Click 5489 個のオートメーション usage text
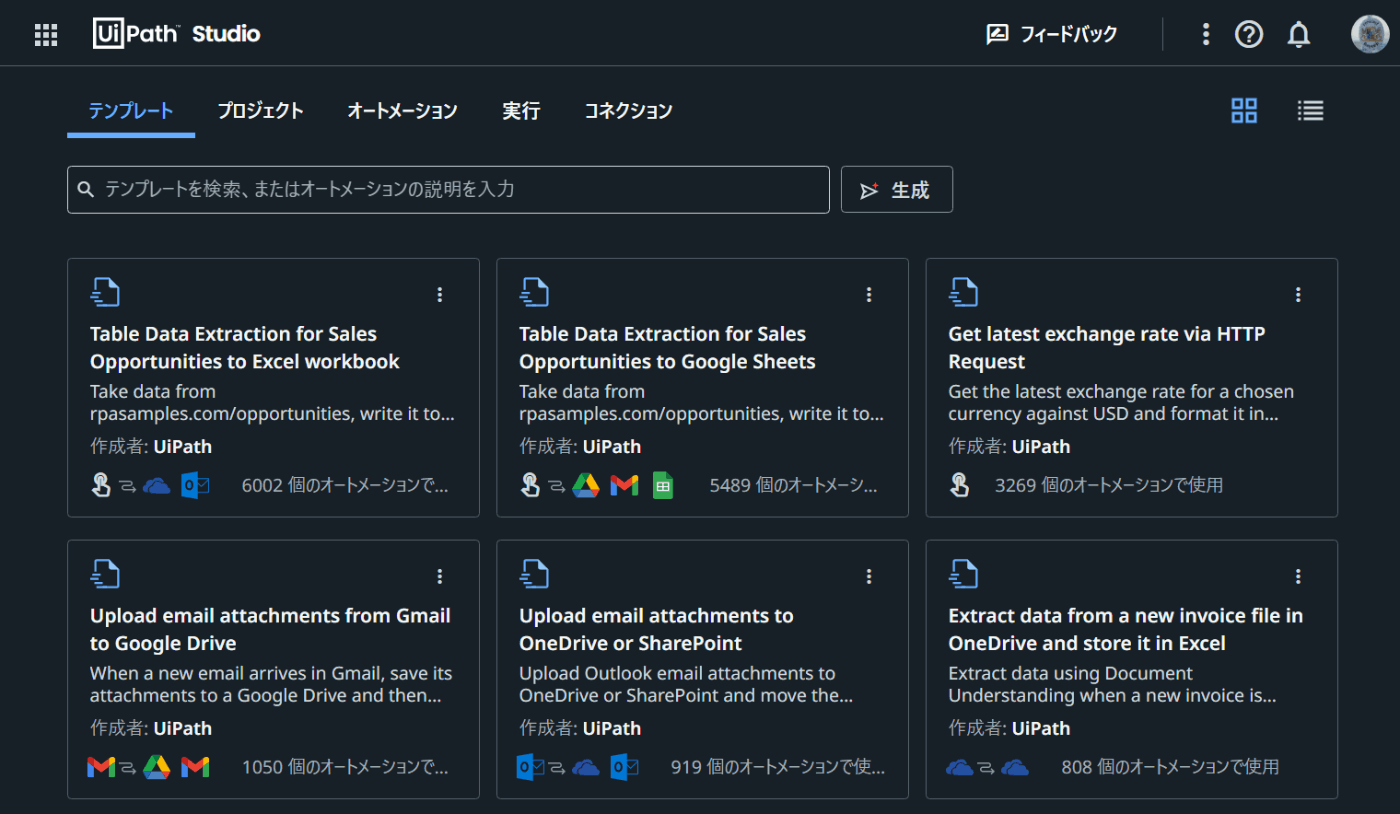1400x814 pixels. point(794,486)
